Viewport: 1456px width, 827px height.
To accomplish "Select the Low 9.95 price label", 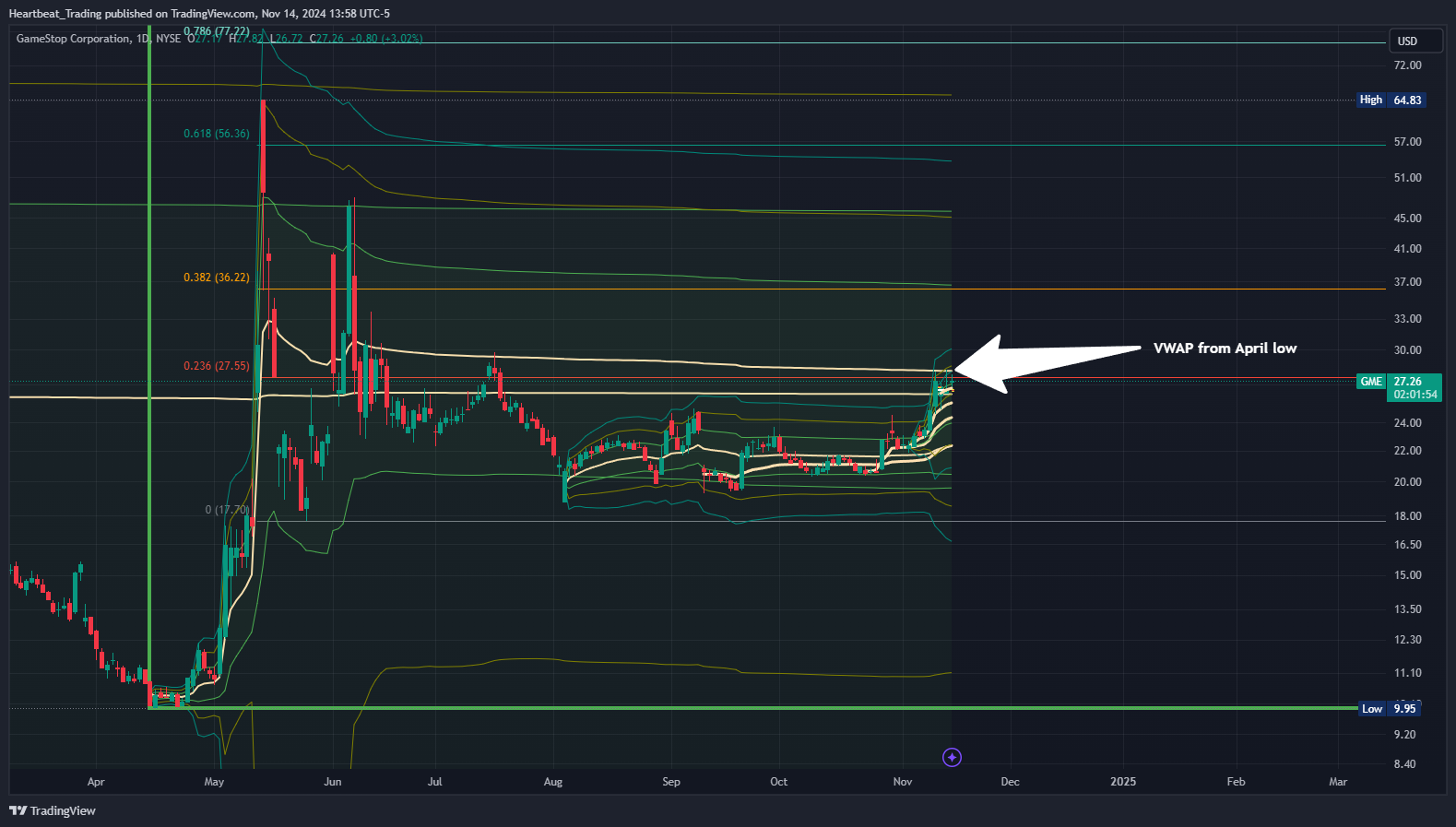I will point(1390,709).
